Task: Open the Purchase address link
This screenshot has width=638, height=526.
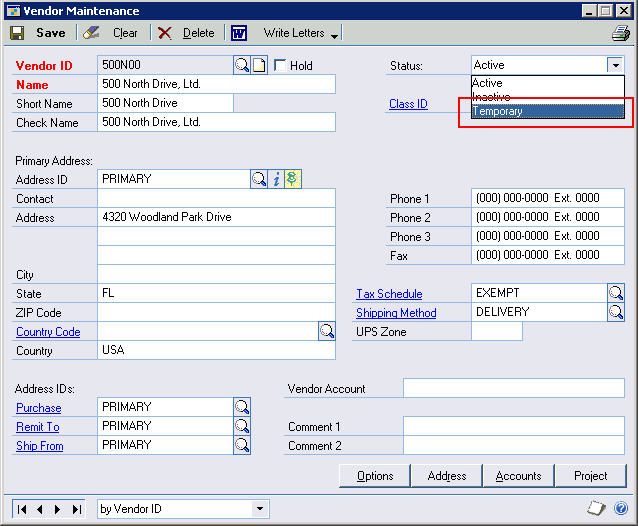Action: click(x=39, y=408)
